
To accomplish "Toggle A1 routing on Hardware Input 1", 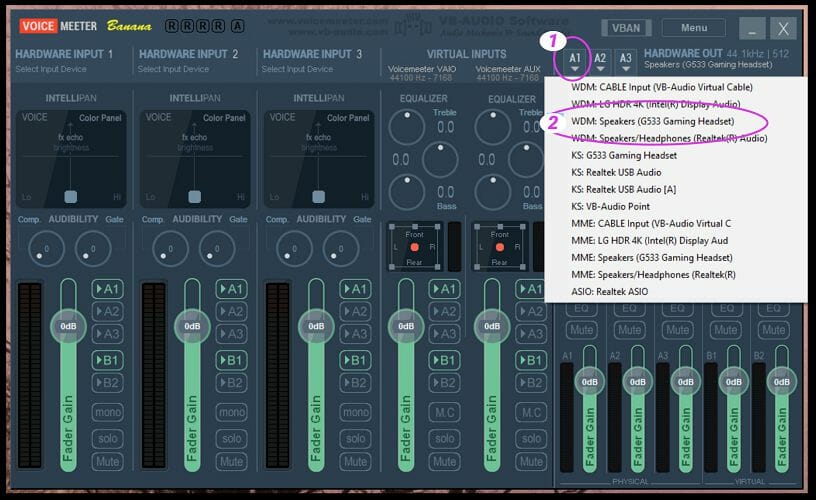I will pyautogui.click(x=108, y=289).
